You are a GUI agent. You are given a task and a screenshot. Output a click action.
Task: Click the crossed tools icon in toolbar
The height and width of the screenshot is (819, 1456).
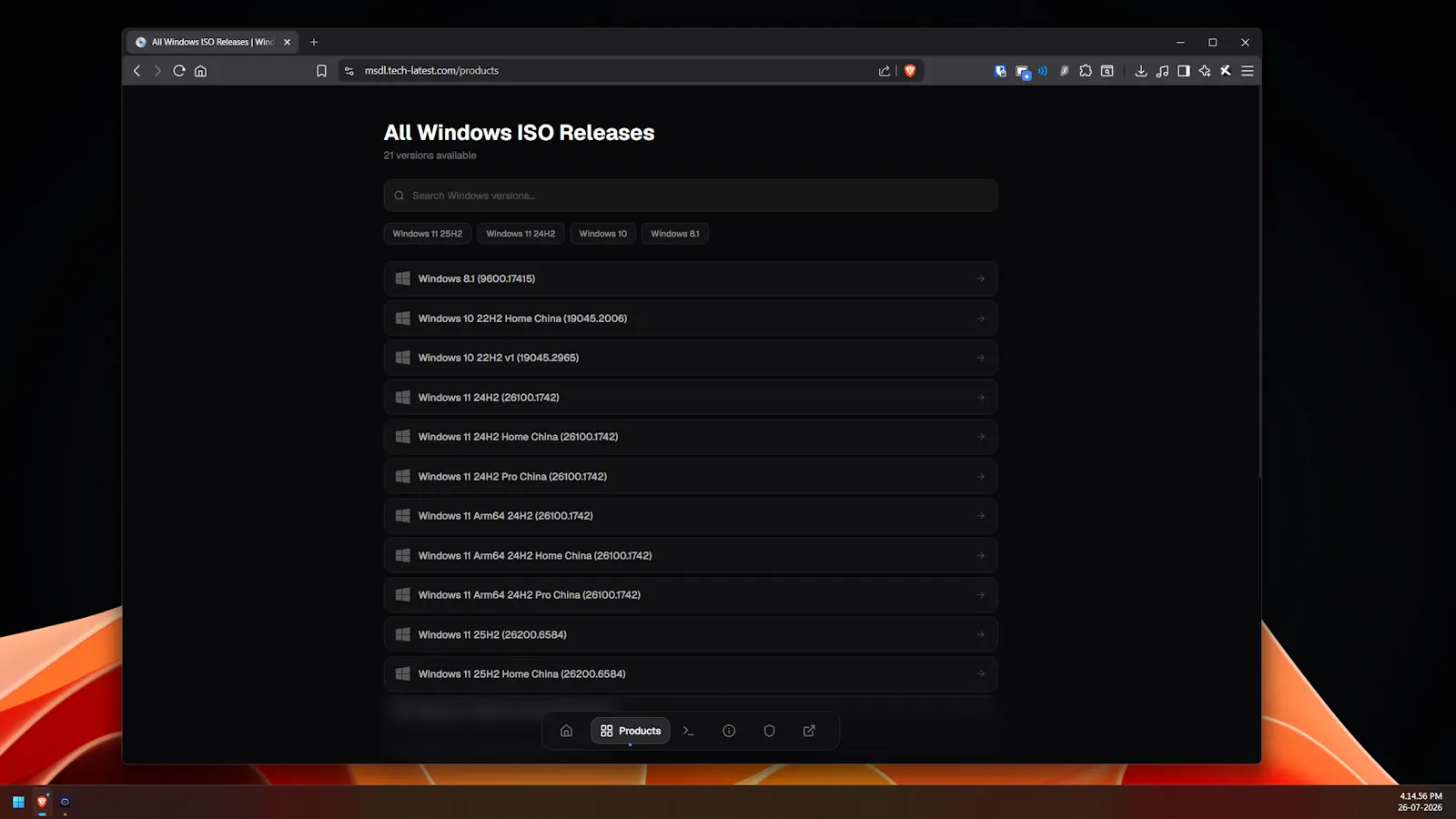(x=1226, y=70)
